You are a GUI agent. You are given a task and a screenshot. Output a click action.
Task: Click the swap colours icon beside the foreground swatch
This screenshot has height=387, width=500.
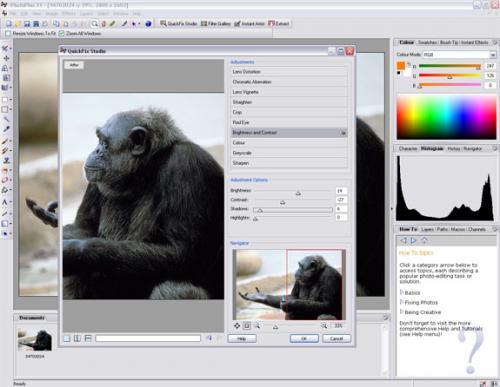tap(409, 64)
